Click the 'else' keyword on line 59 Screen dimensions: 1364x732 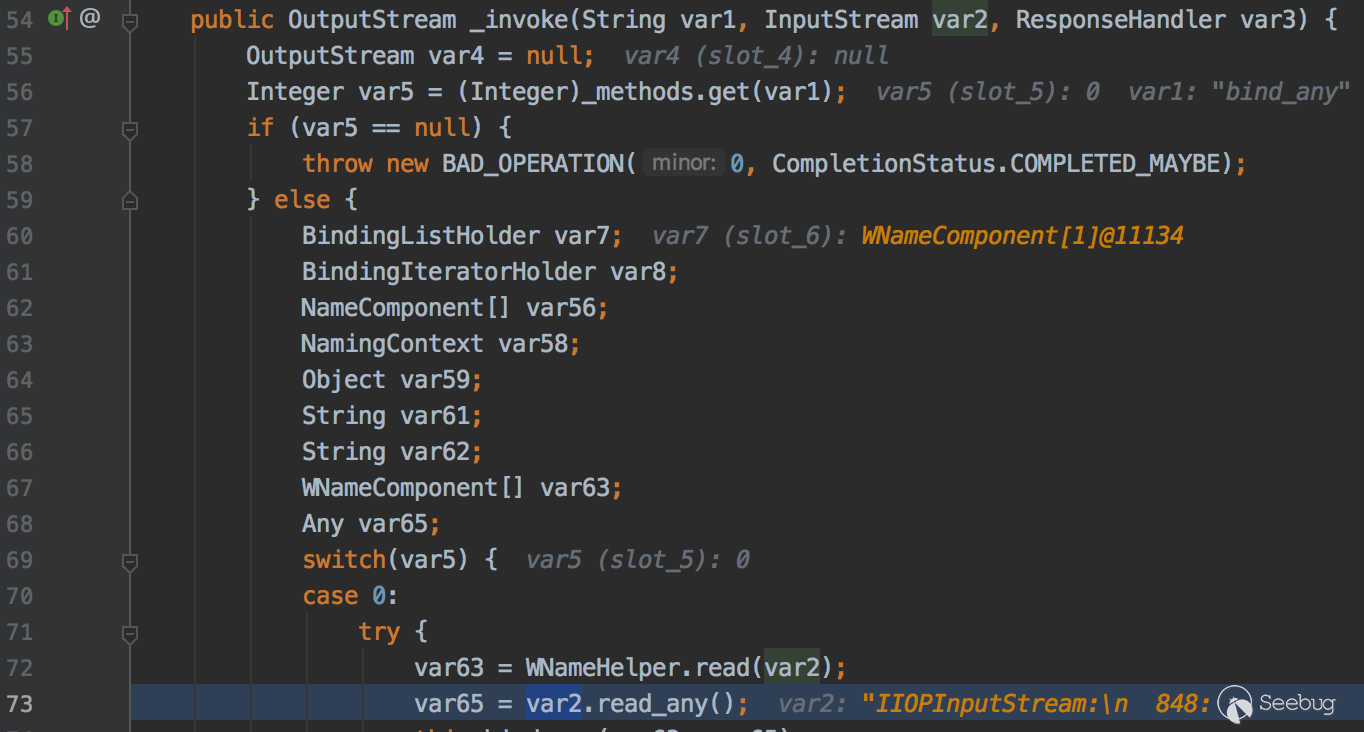(303, 199)
